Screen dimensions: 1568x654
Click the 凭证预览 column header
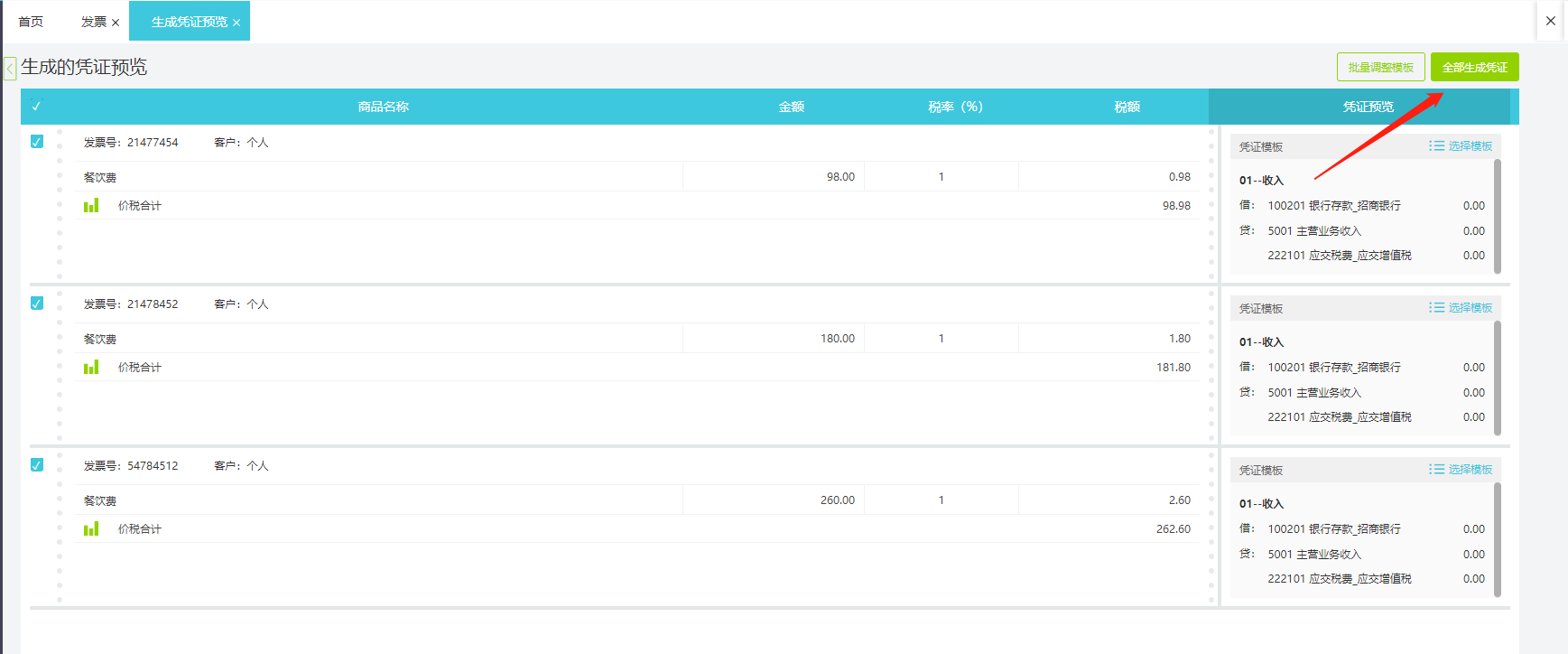click(1369, 107)
